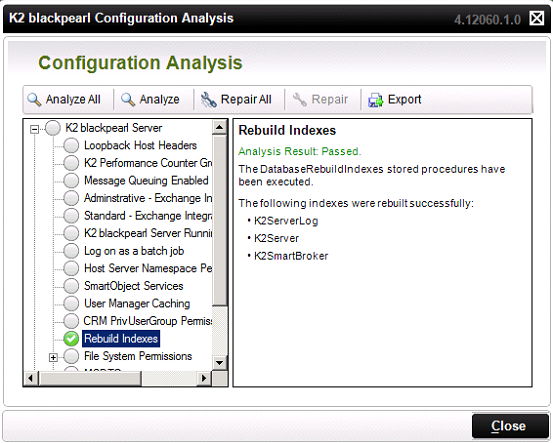This screenshot has width=553, height=443.
Task: Click status circle beside CRM PrivUserGroup
Action: [71, 321]
